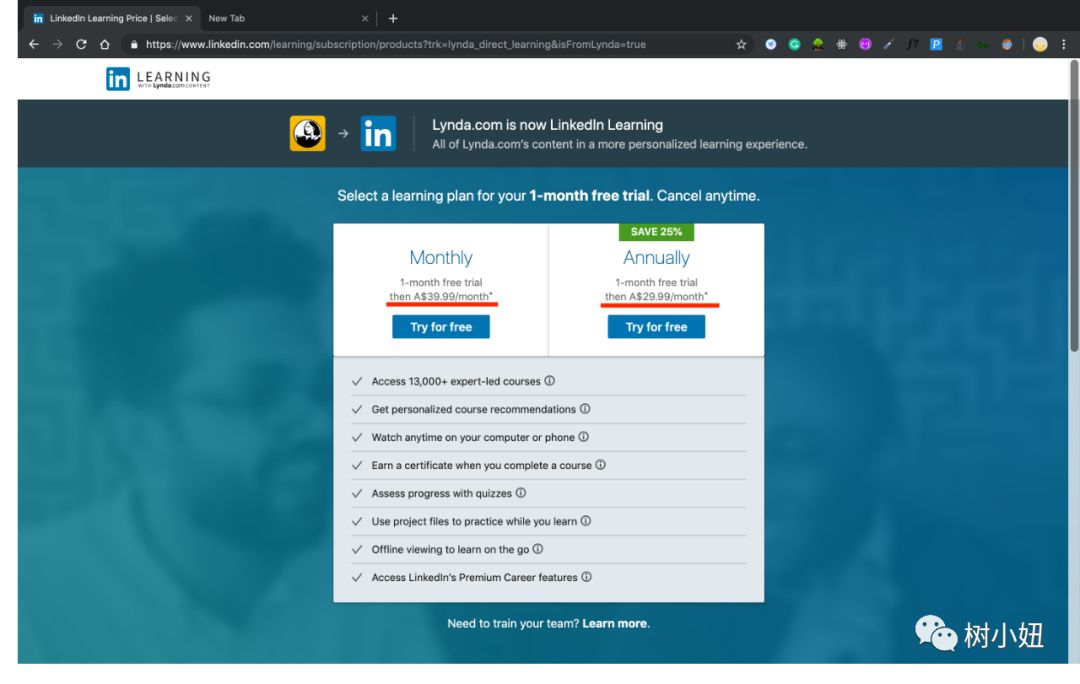Click 'Get personalized course recommendations' text
1080x684 pixels.
pyautogui.click(x=473, y=409)
